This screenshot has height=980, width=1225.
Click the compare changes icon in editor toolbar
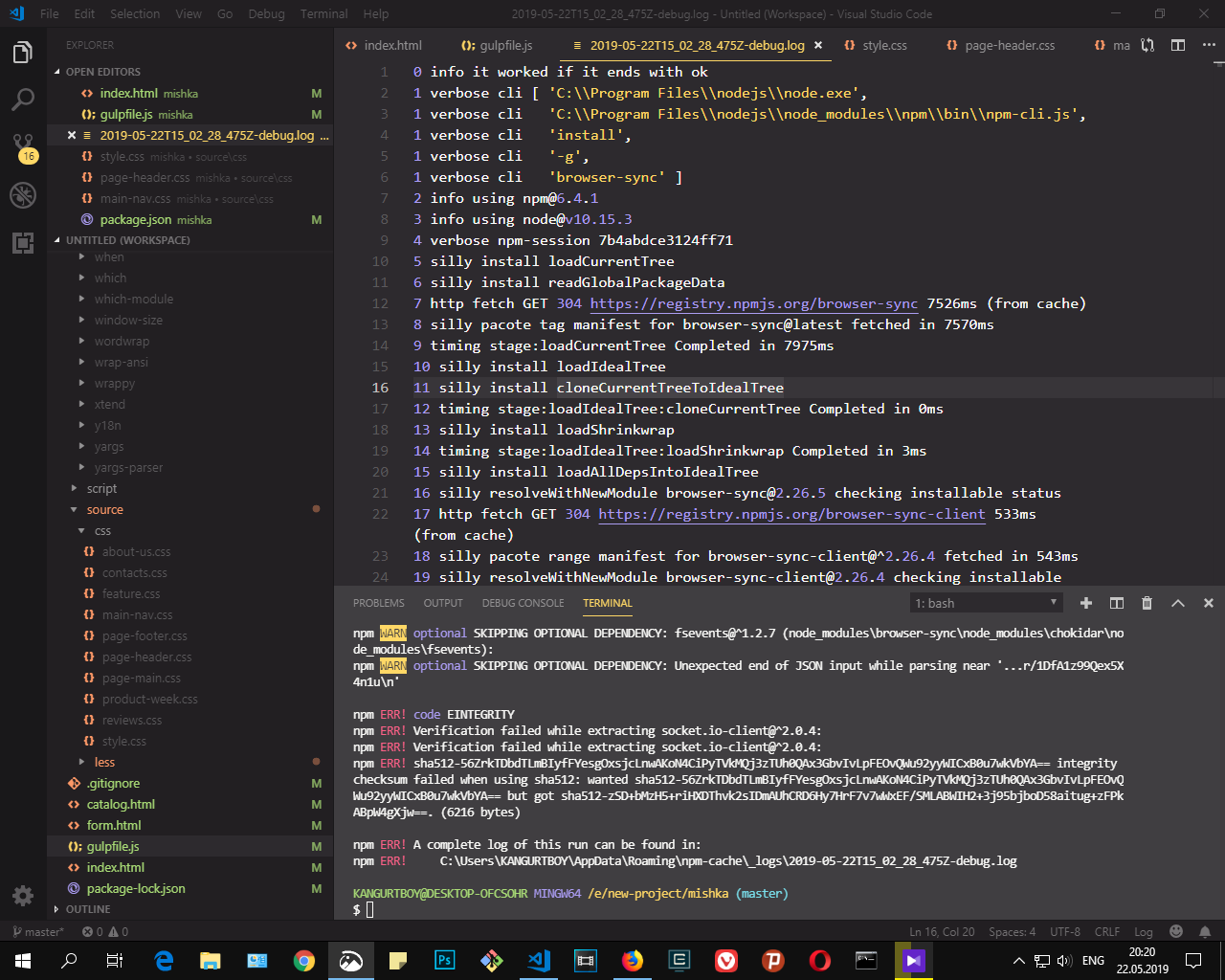point(1147,45)
